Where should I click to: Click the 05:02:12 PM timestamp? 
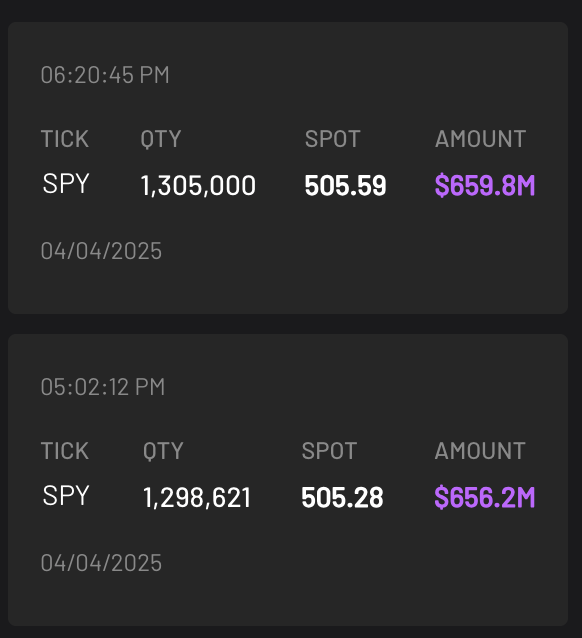pyautogui.click(x=103, y=387)
